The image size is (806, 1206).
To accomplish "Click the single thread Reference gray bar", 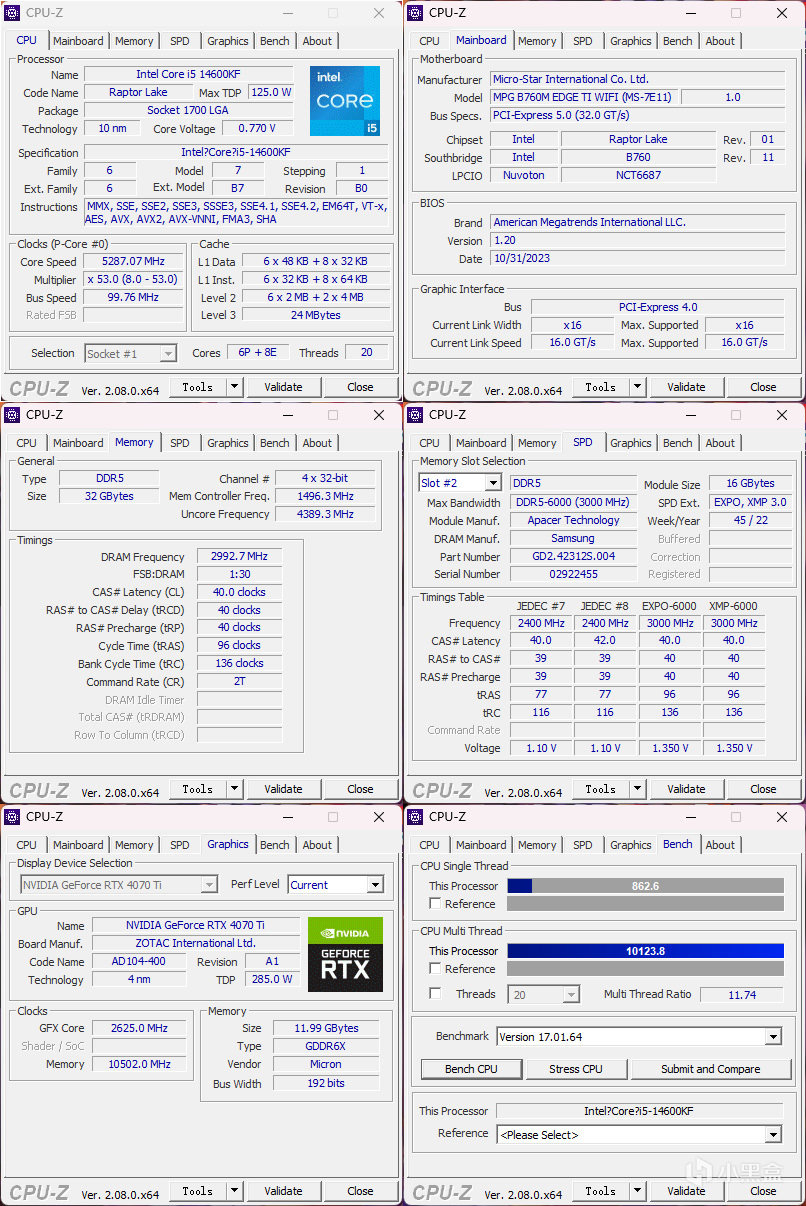I will click(645, 904).
